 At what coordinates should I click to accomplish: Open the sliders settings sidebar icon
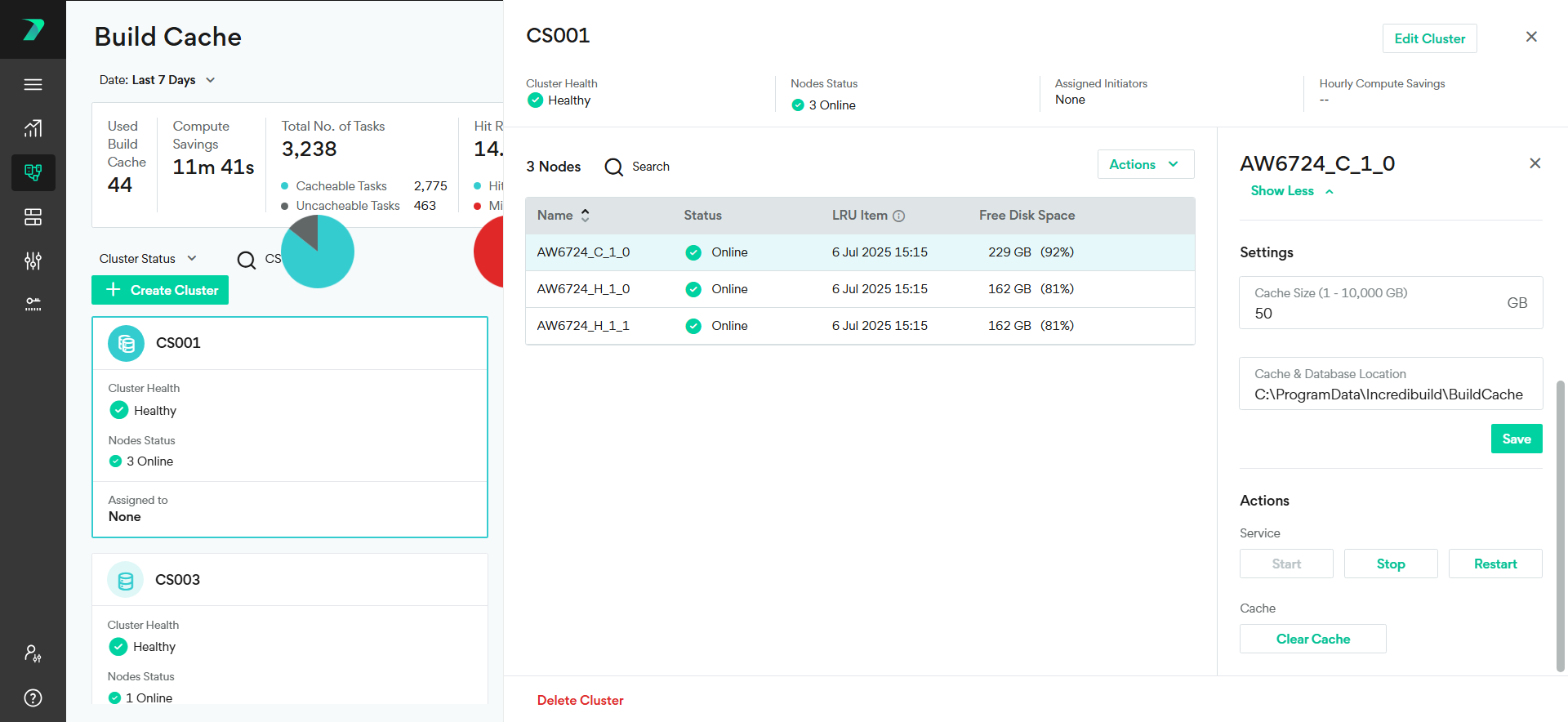(33, 261)
